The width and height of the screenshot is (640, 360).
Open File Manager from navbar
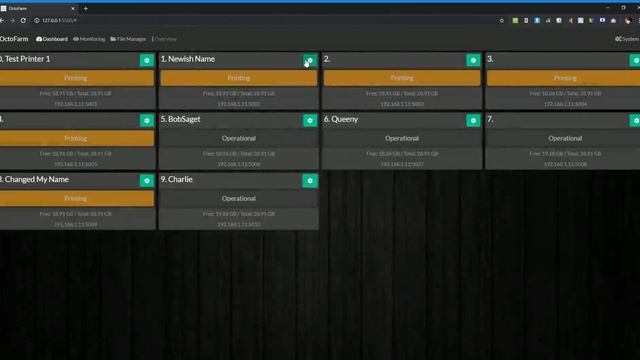128,39
